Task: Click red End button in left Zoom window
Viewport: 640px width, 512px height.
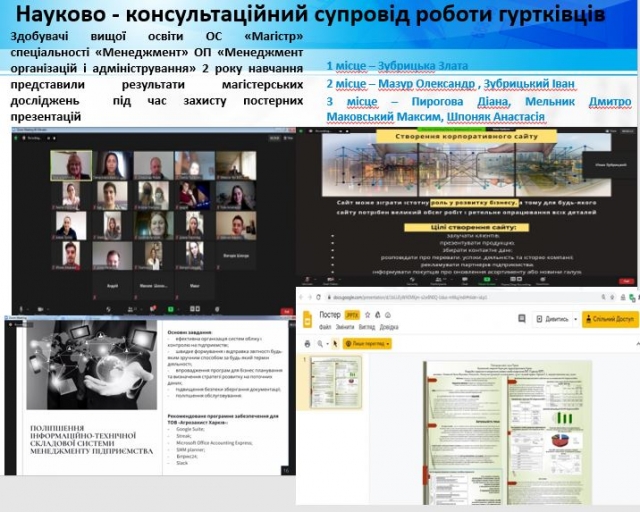Action: click(287, 311)
